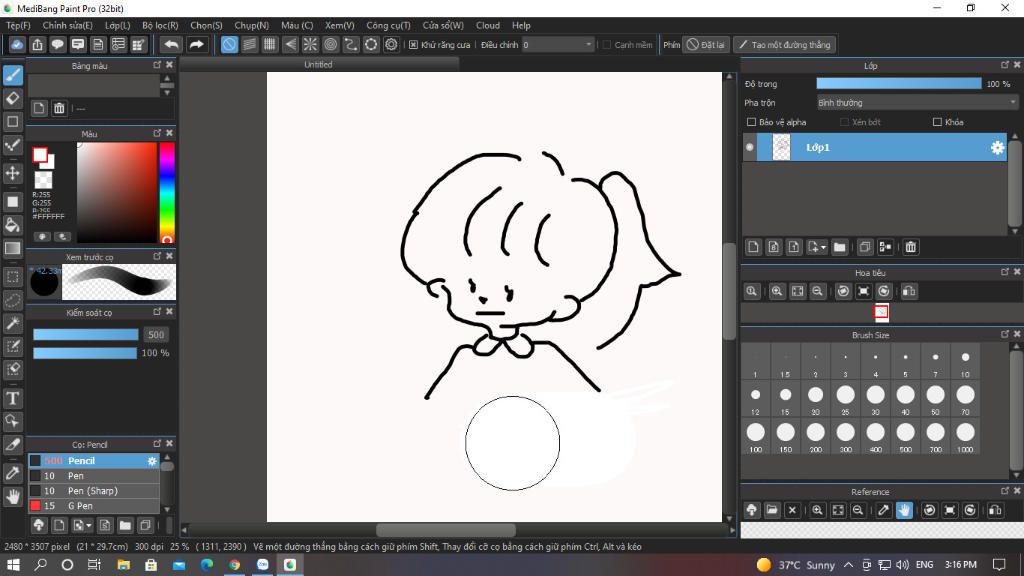
Task: Select the Magic Wand tool
Action: pyautogui.click(x=13, y=323)
